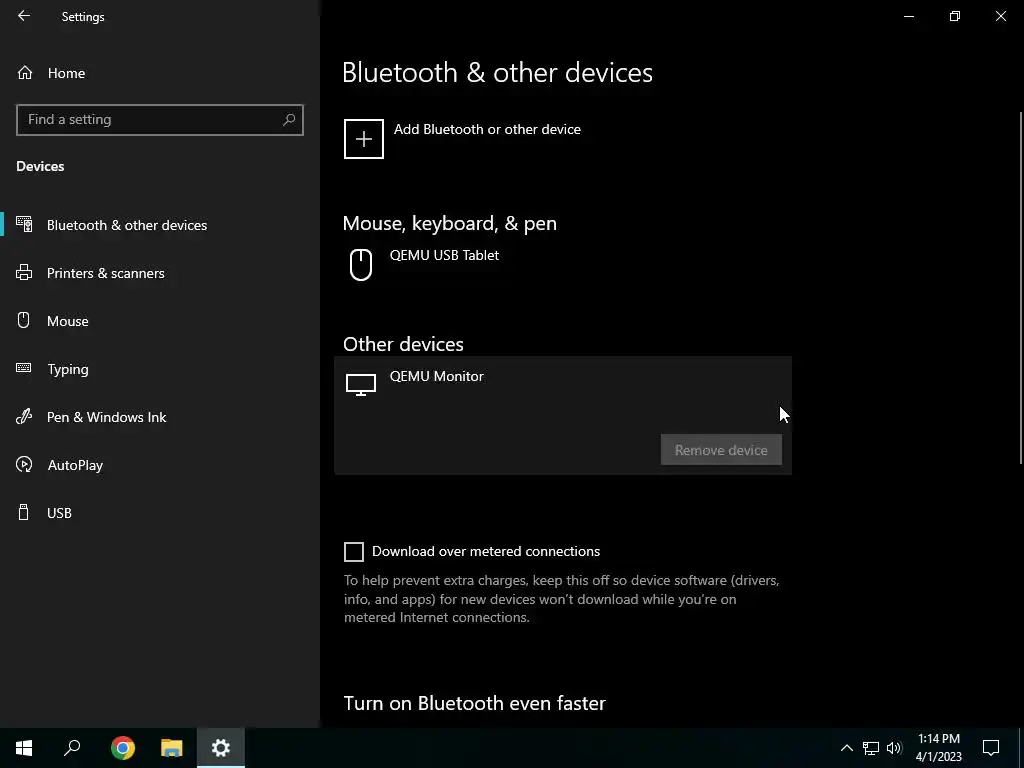The width and height of the screenshot is (1024, 768).
Task: Click the plus icon to add a device
Action: [364, 138]
